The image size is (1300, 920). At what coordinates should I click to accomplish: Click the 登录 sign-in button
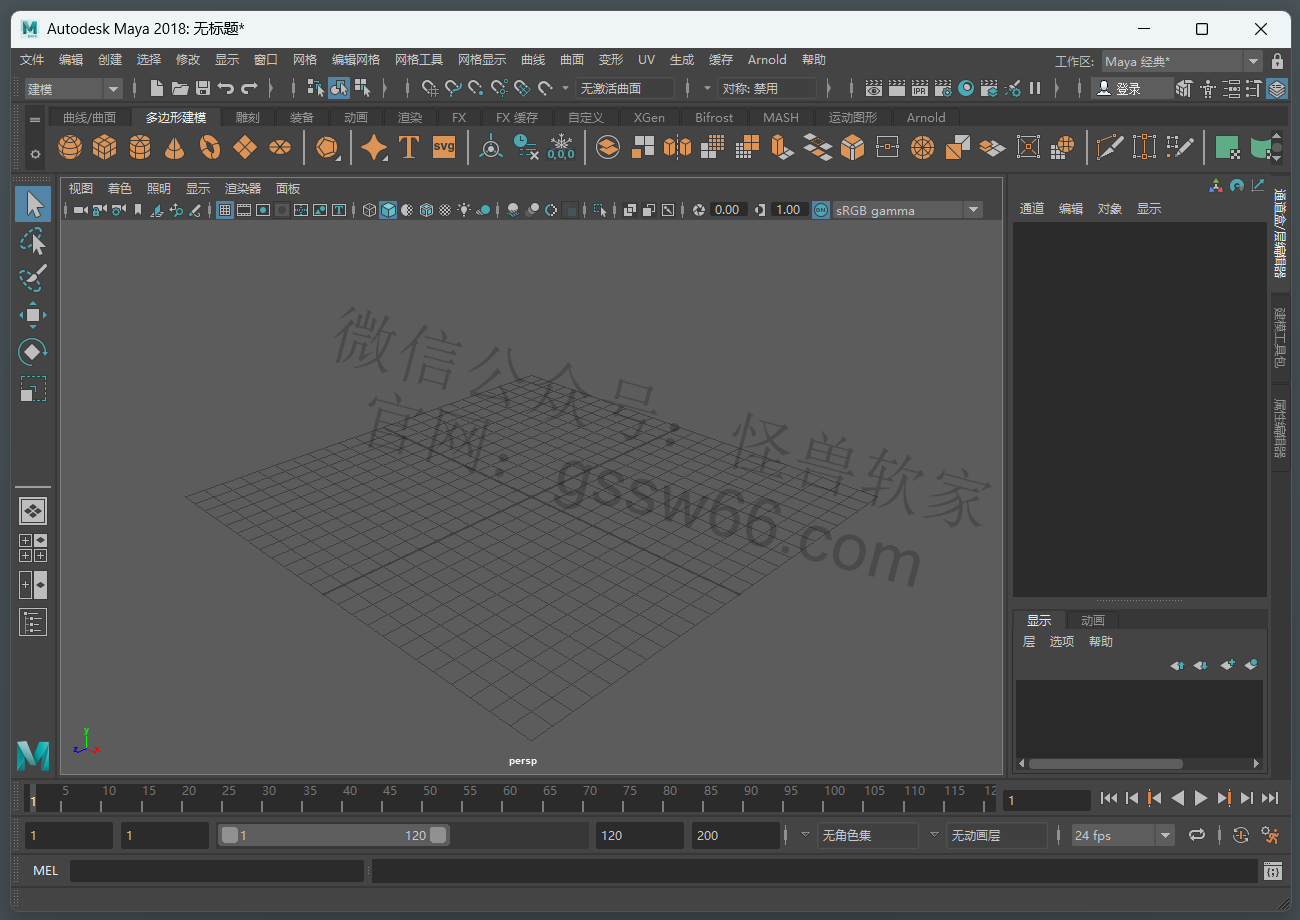pos(1130,89)
